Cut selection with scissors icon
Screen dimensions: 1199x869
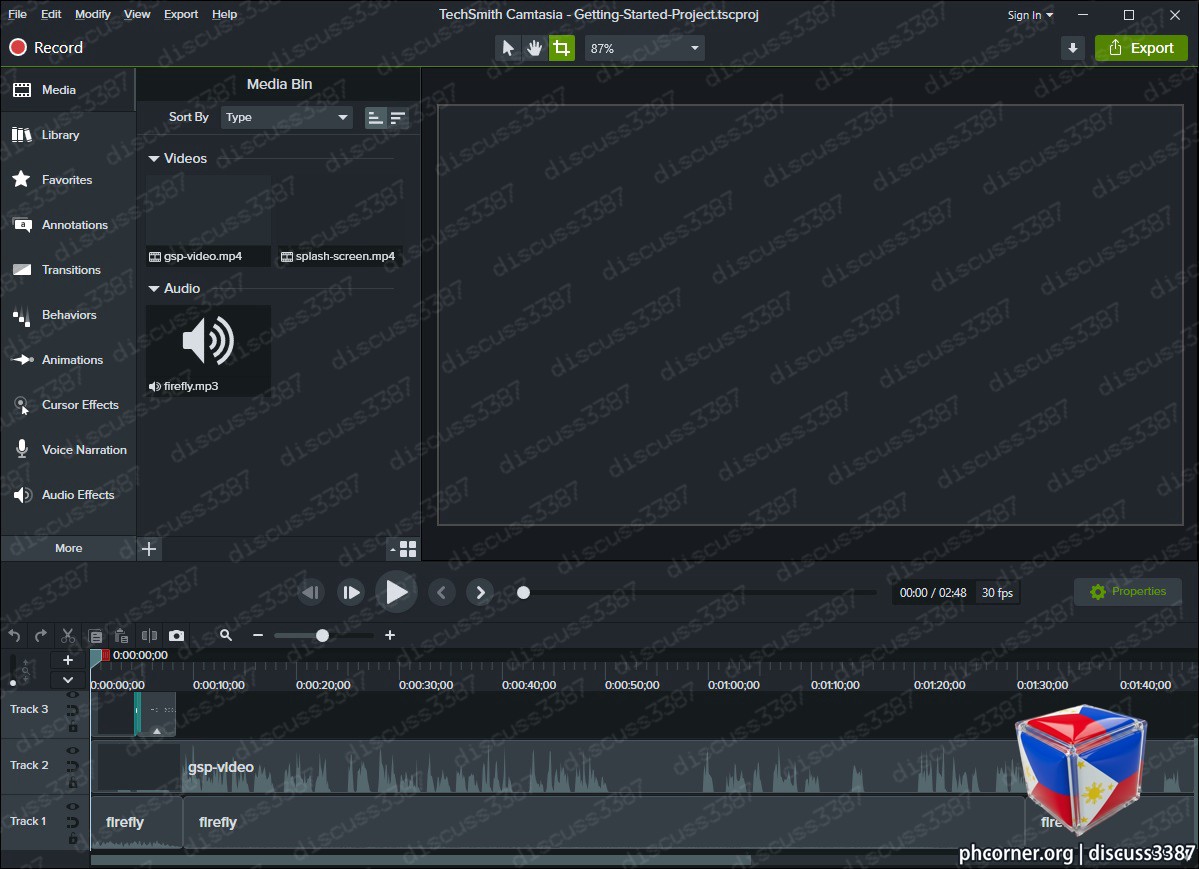click(67, 636)
